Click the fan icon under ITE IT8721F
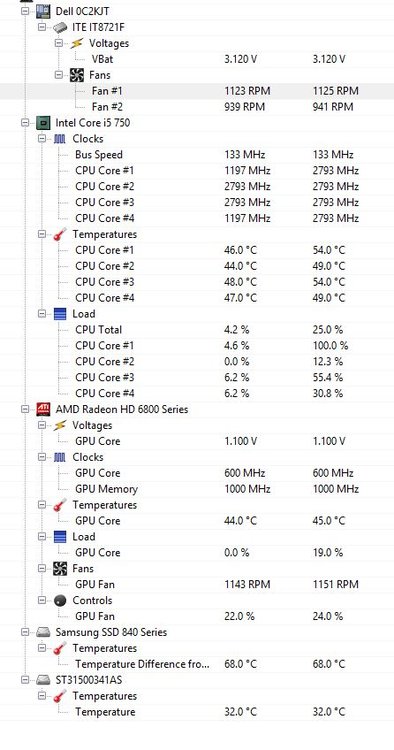This screenshot has height=750, width=394. tap(77, 75)
